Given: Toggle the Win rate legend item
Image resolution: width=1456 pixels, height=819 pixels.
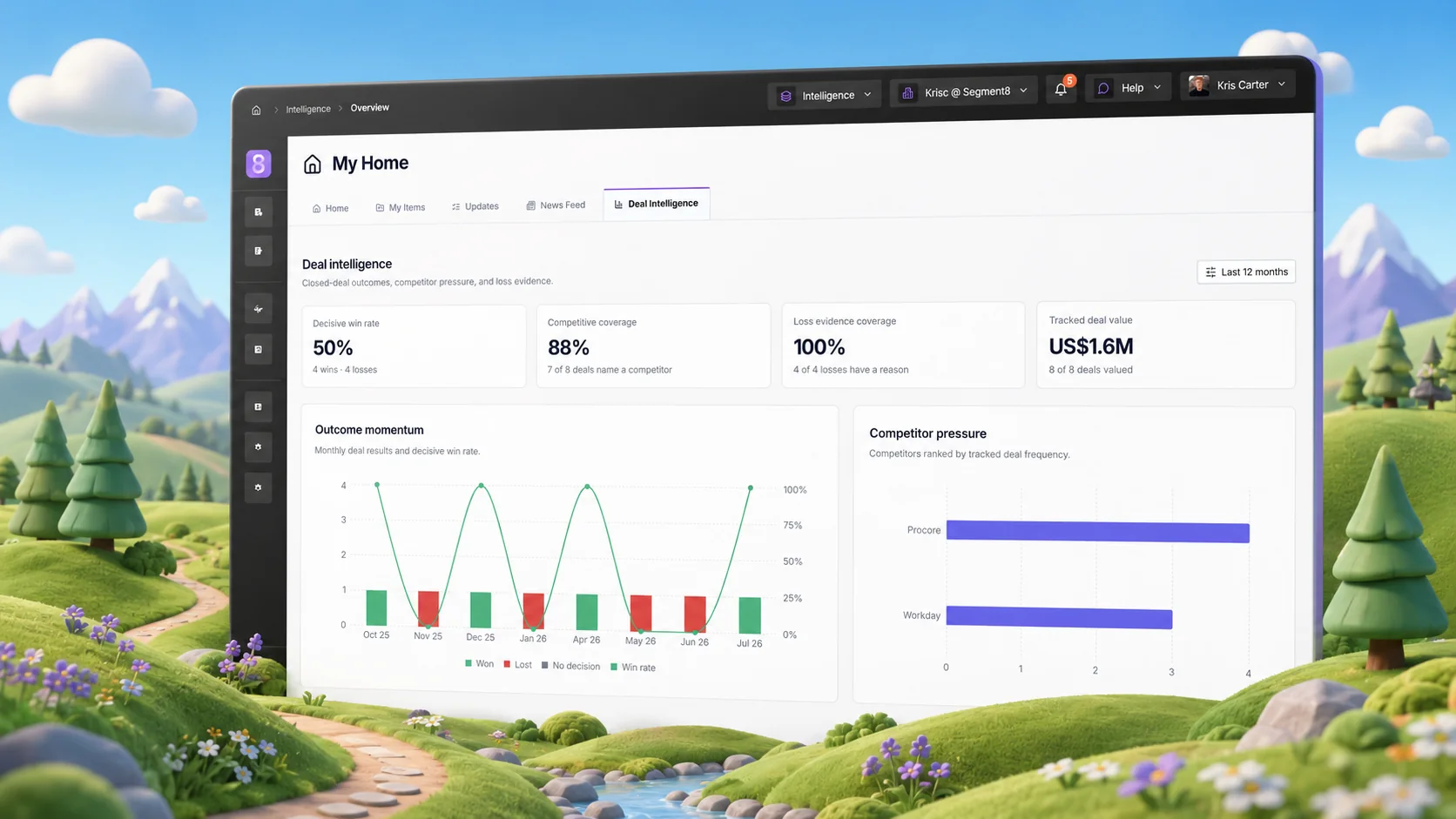Looking at the screenshot, I should coord(633,668).
